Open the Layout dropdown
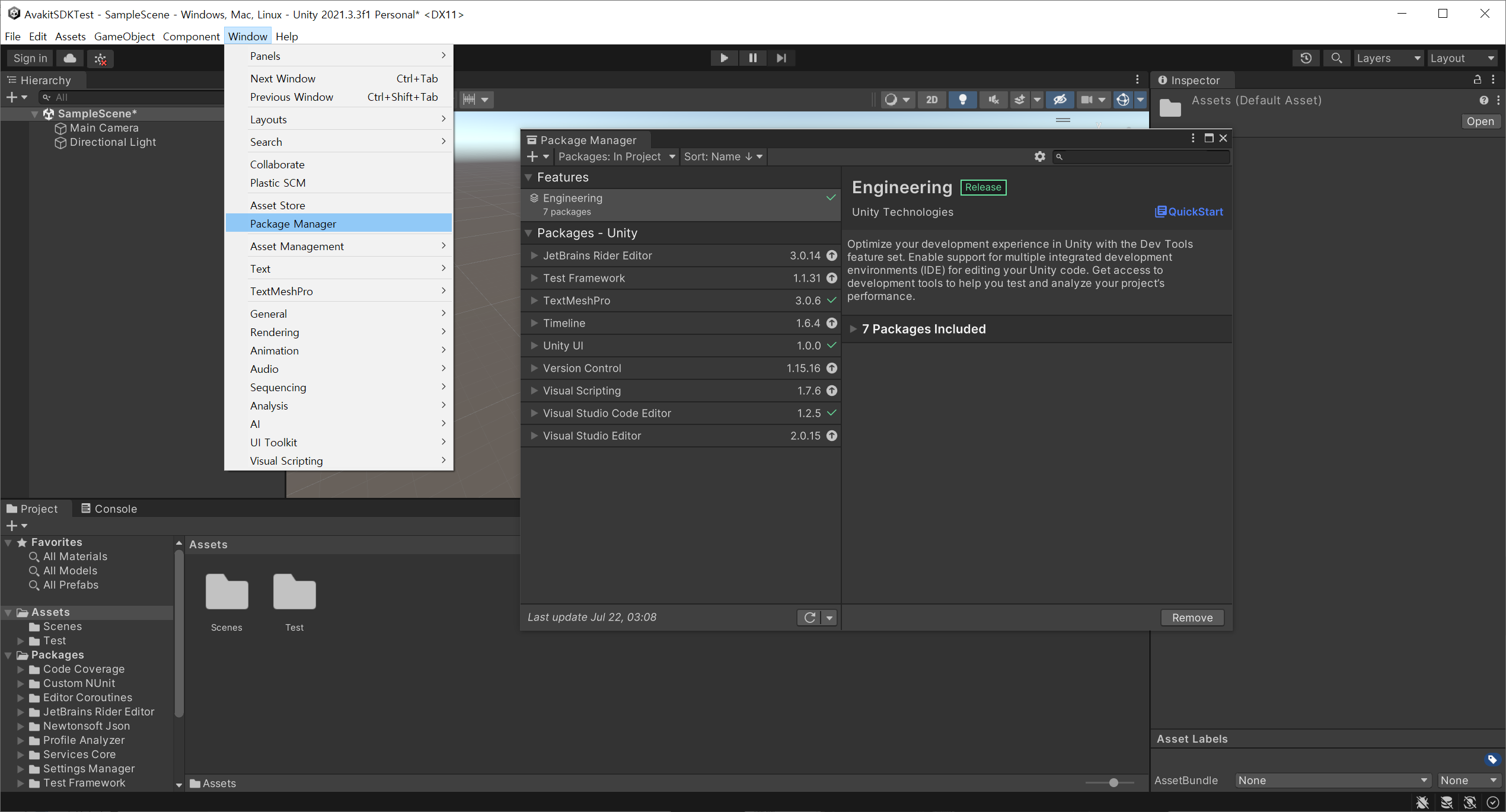 [1462, 57]
